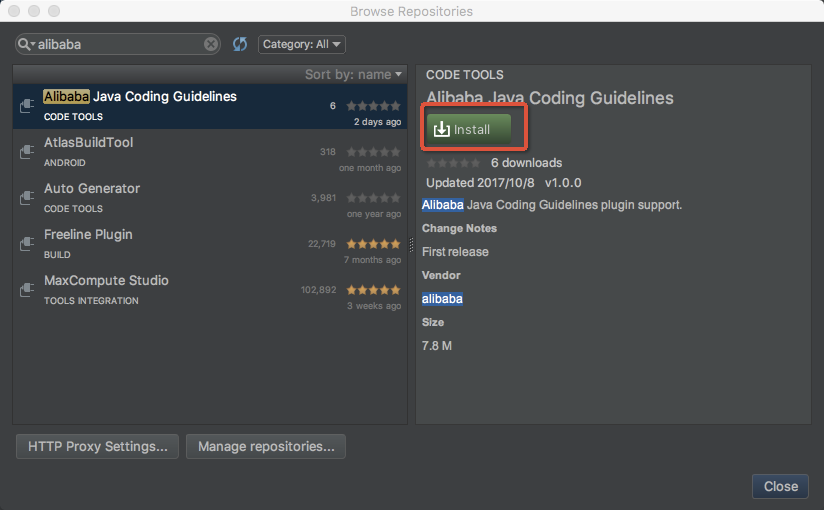Click the Auto Generator plugin icon
The width and height of the screenshot is (824, 510).
click(28, 198)
